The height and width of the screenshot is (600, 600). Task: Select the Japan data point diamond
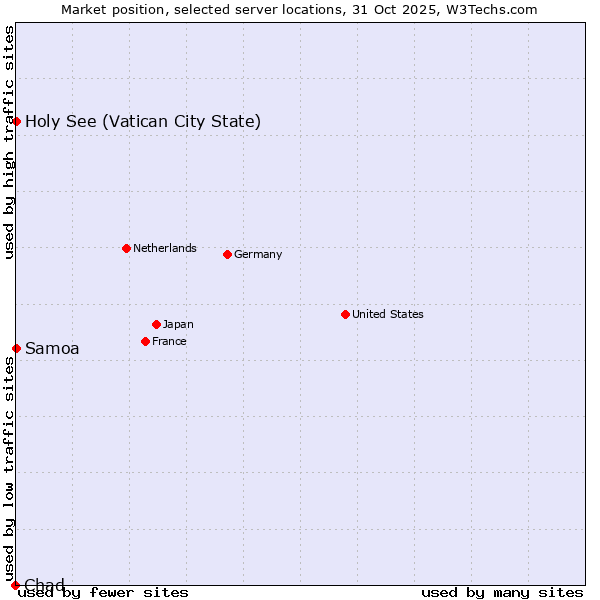(x=156, y=324)
